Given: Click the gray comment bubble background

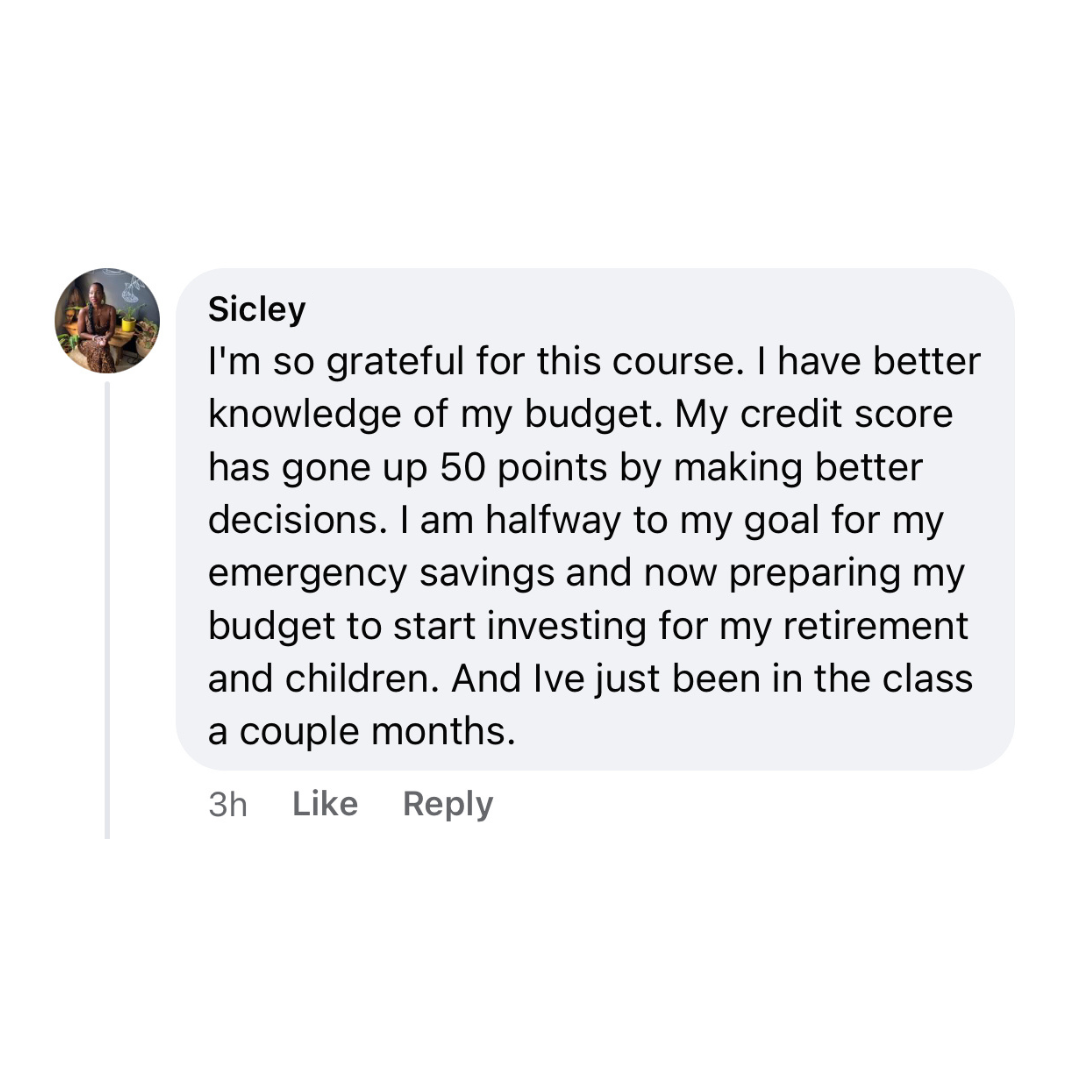Looking at the screenshot, I should click(595, 519).
